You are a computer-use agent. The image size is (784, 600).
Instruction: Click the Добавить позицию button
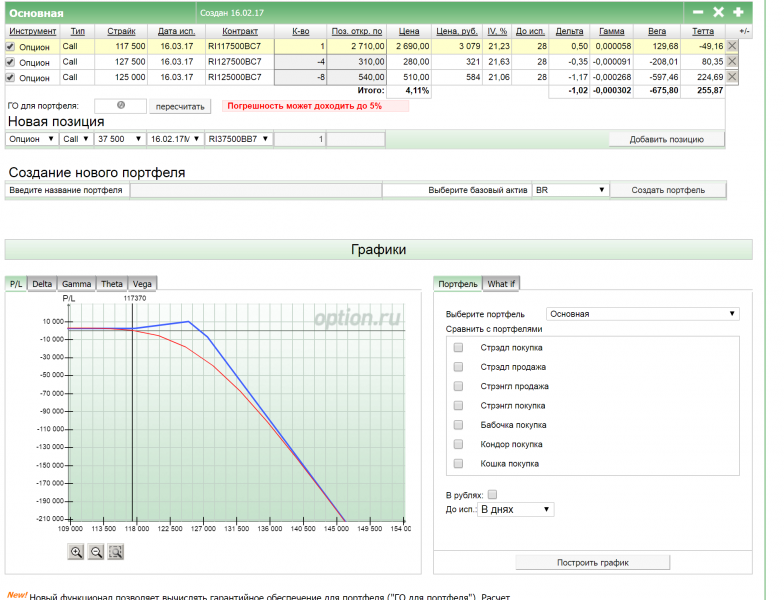[666, 140]
